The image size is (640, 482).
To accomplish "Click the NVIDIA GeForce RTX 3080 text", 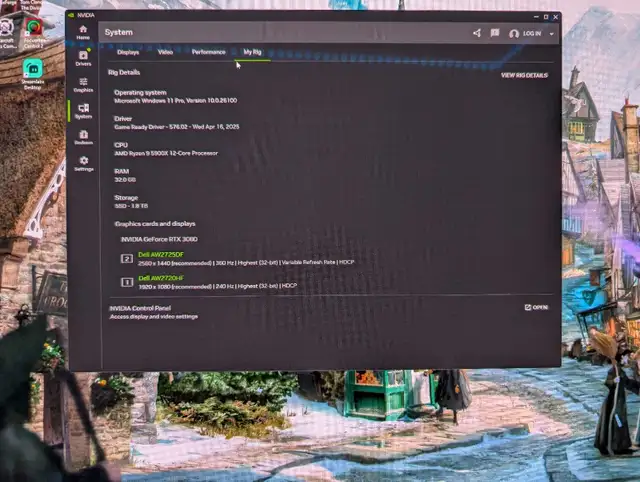I will (x=159, y=239).
